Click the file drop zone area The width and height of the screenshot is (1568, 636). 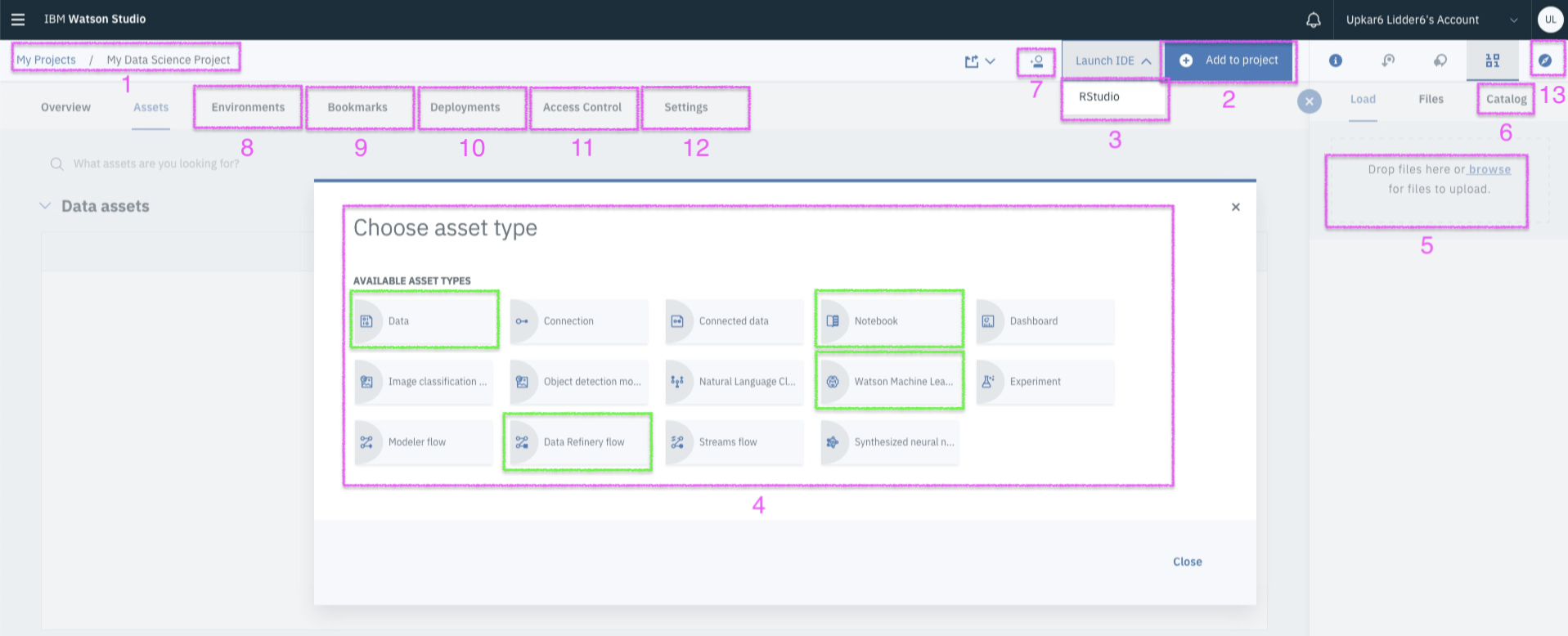[1440, 180]
